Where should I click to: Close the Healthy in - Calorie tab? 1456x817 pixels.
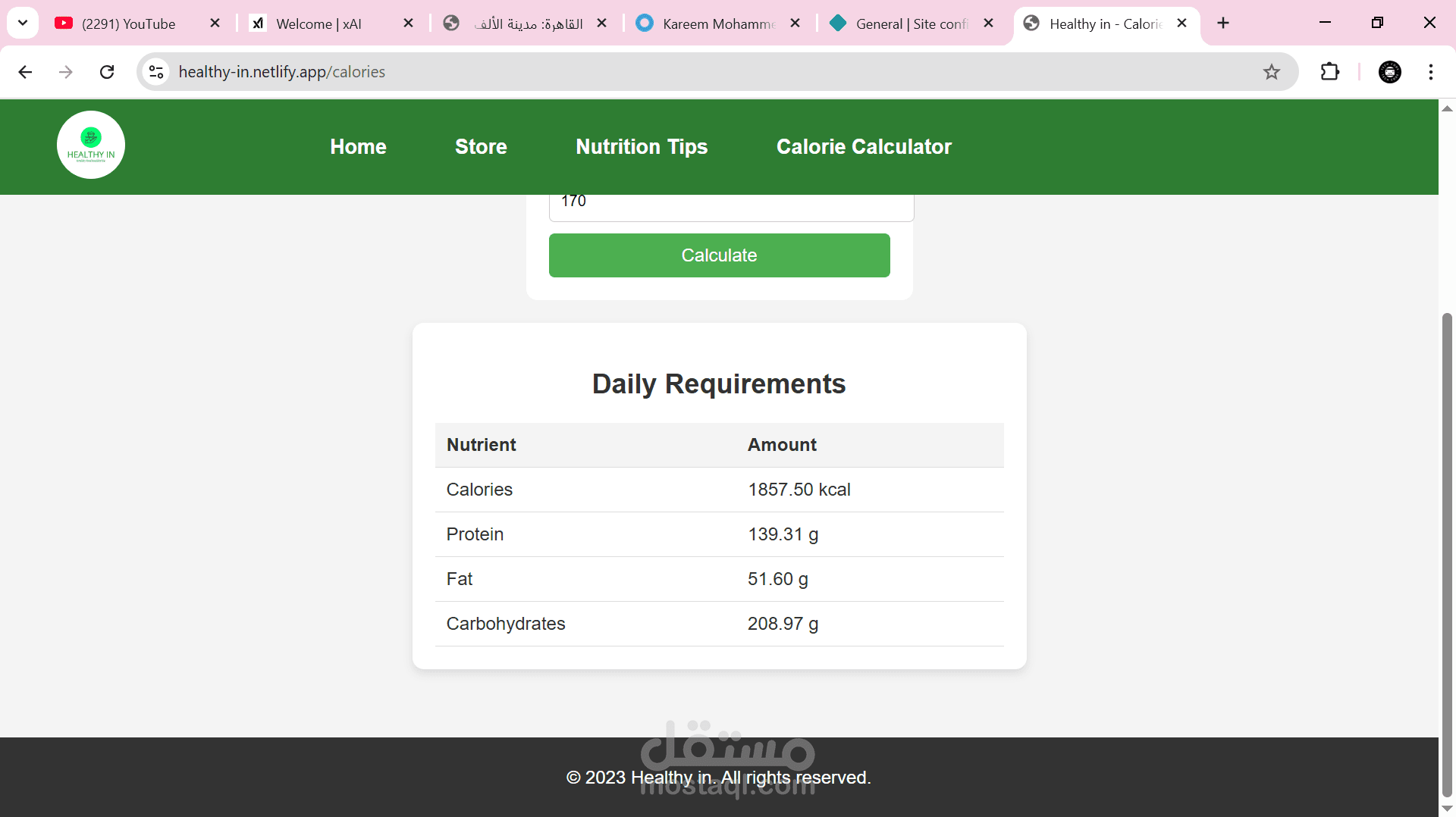click(x=1181, y=23)
